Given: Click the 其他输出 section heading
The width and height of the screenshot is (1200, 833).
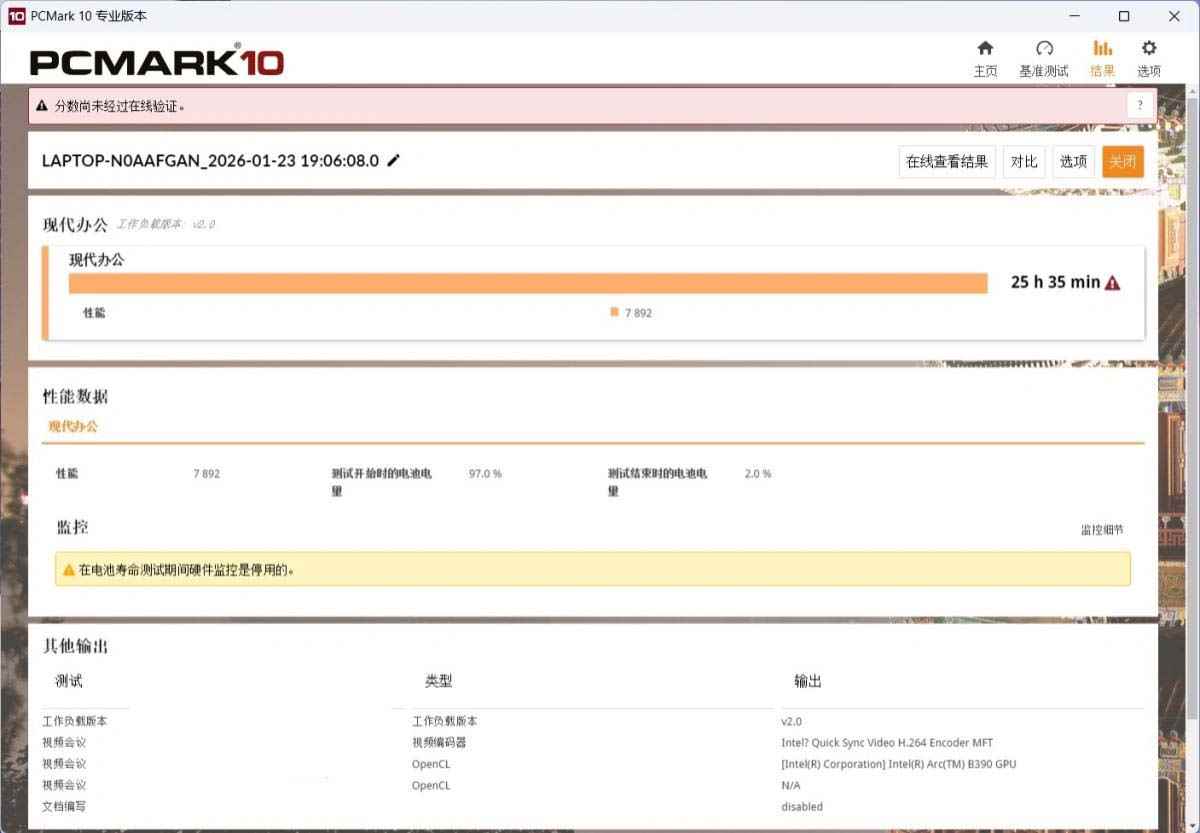Looking at the screenshot, I should 75,646.
